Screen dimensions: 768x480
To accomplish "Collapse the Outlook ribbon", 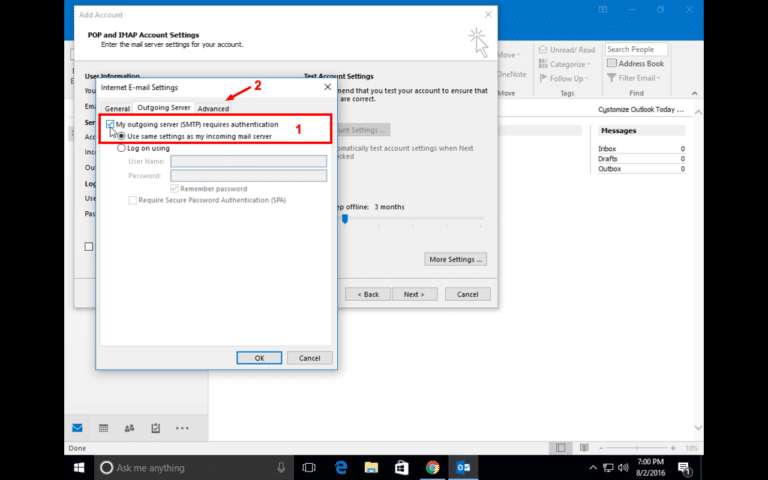I will coord(695,93).
